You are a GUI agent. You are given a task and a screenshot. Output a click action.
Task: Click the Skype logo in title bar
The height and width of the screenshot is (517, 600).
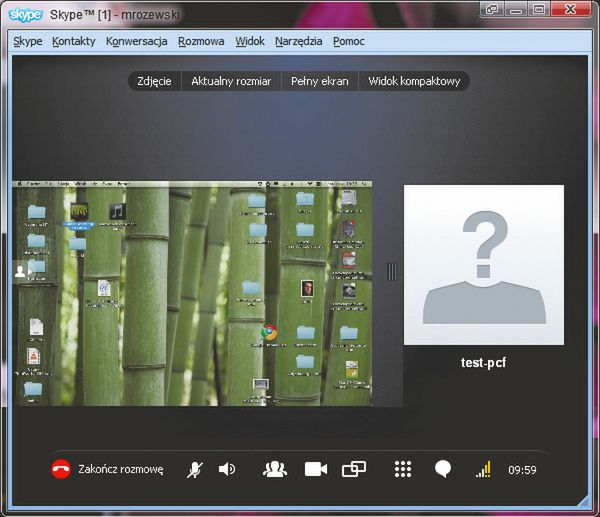tap(25, 15)
